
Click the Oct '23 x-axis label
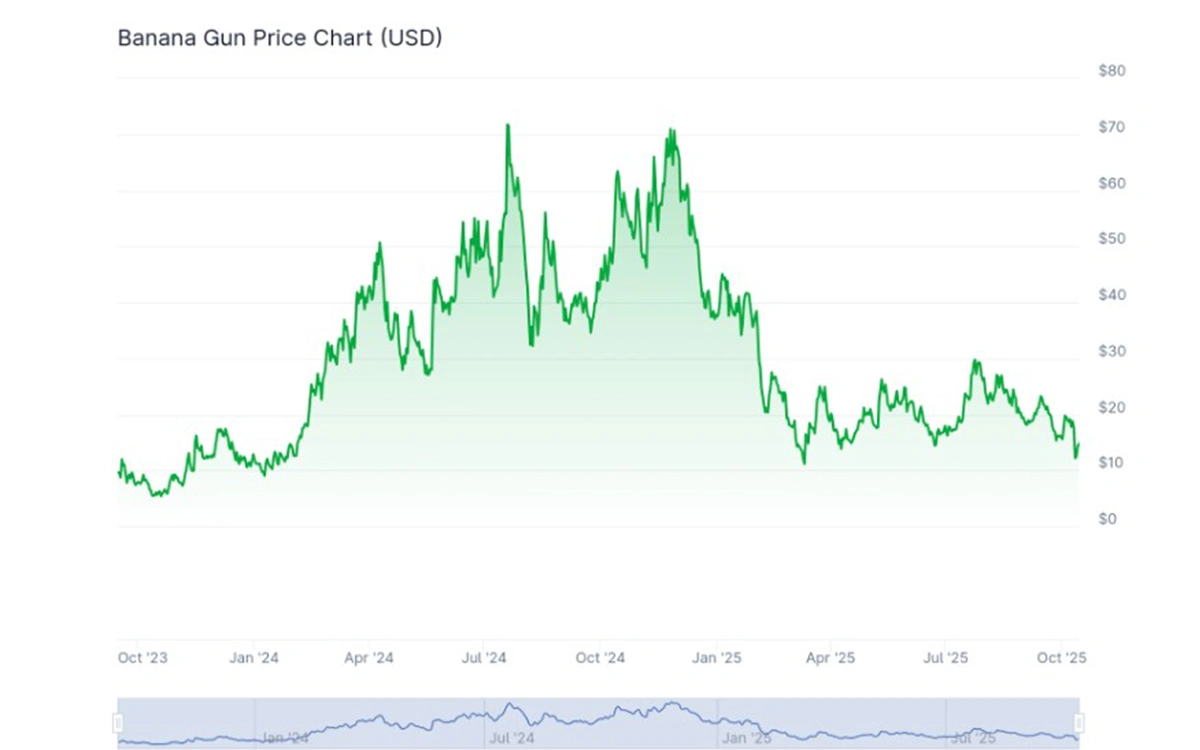point(143,658)
